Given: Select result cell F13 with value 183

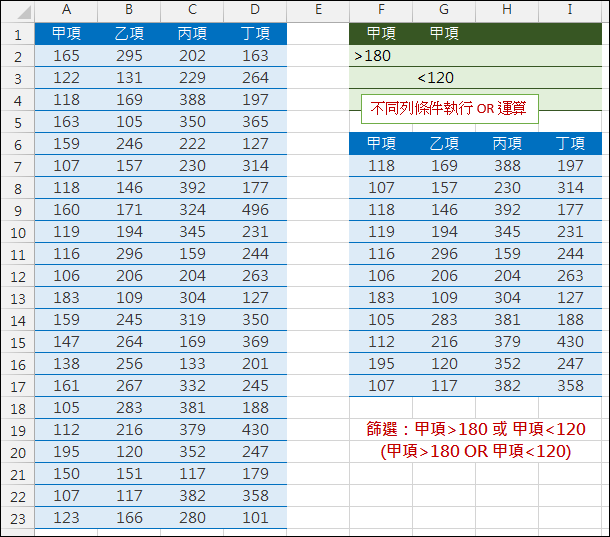Looking at the screenshot, I should (x=381, y=298).
